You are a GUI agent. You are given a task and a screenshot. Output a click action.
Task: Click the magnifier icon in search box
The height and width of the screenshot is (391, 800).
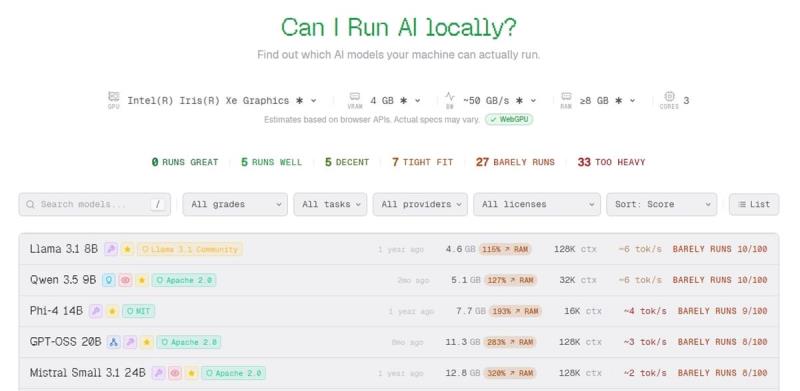31,204
